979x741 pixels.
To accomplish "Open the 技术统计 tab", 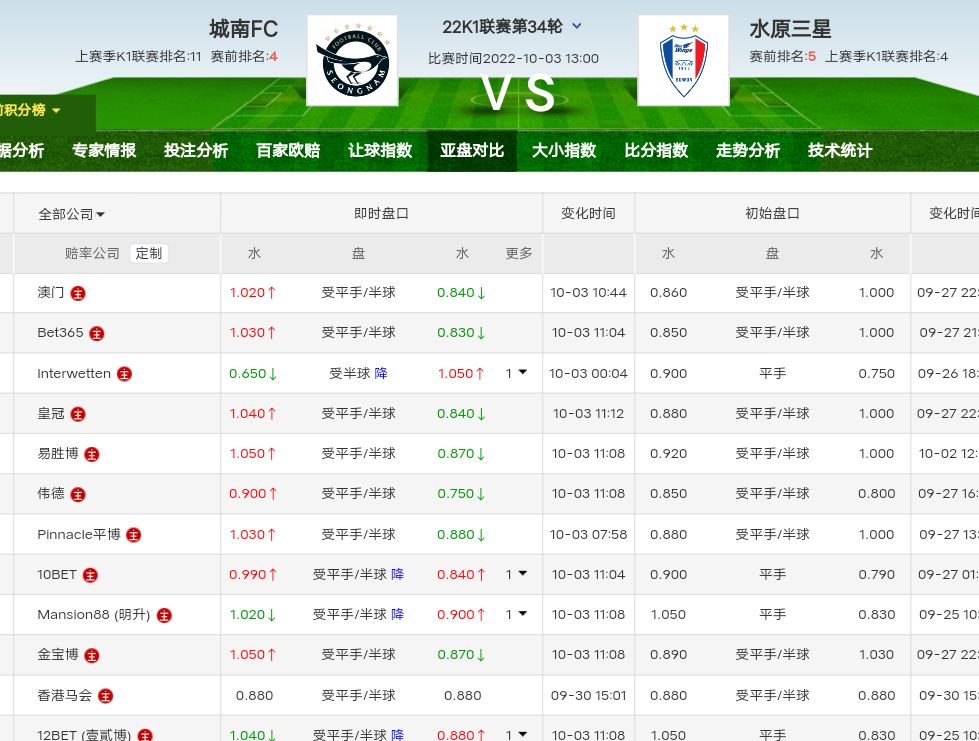I will click(x=840, y=151).
